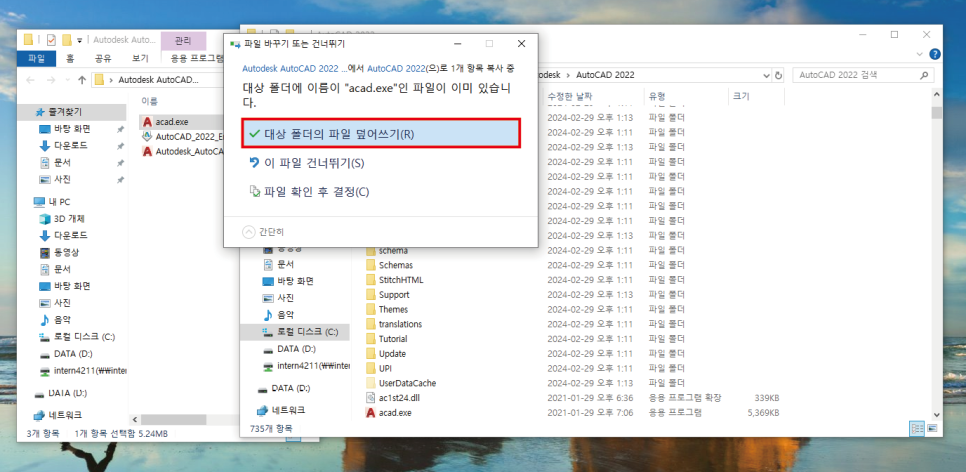Sort by 크기 column header

coord(741,97)
